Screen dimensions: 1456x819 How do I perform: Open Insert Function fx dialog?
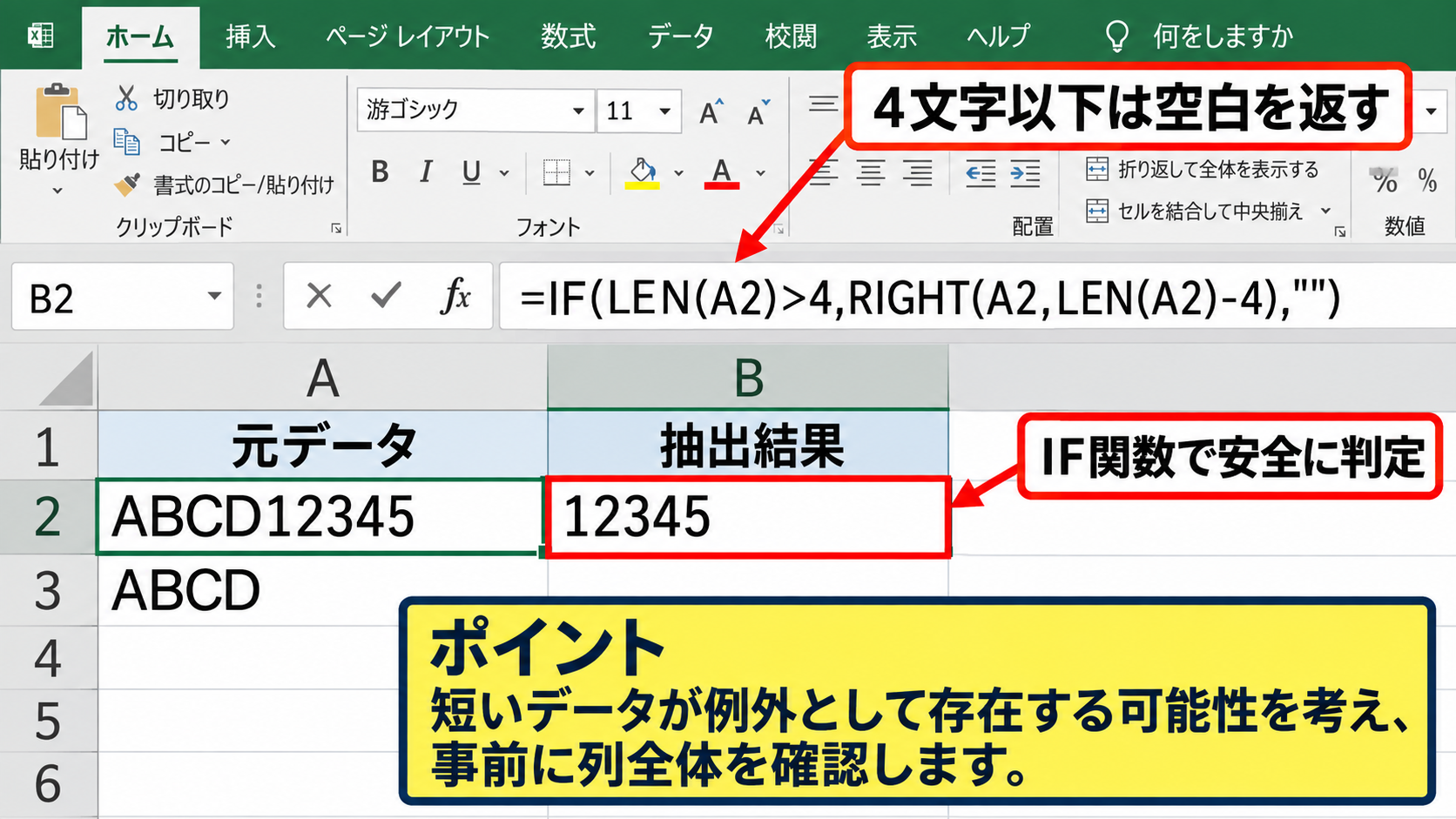(455, 296)
